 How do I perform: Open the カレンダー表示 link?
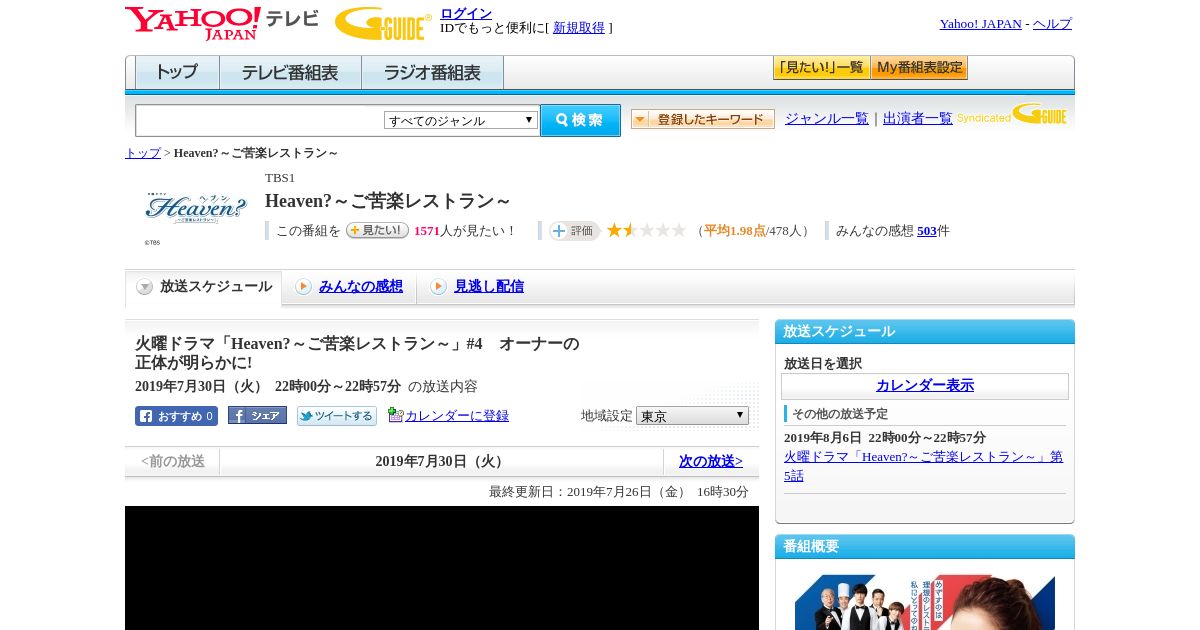925,385
